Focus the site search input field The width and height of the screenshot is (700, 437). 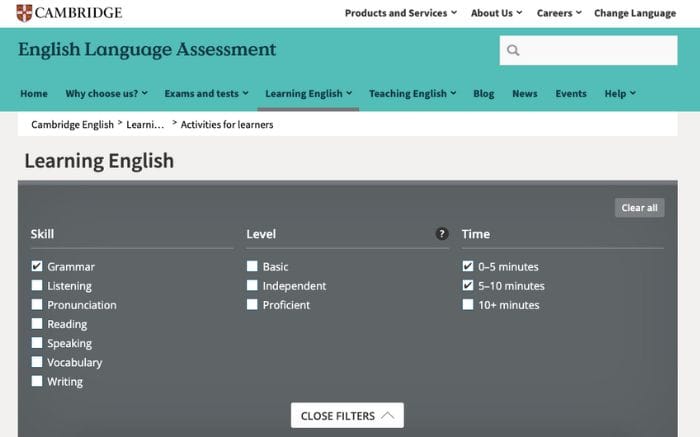pyautogui.click(x=588, y=50)
